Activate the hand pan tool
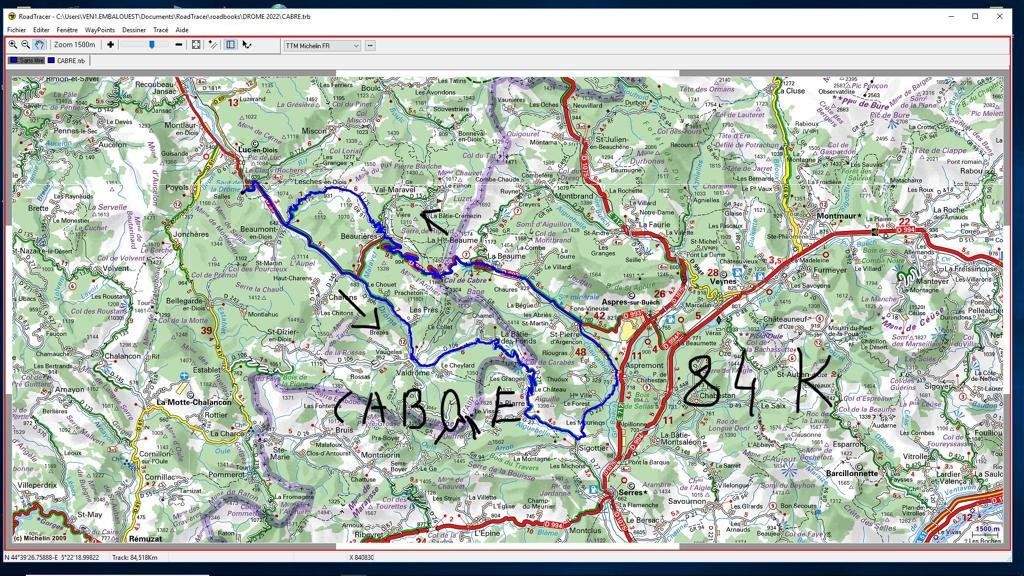This screenshot has width=1024, height=576. point(39,45)
